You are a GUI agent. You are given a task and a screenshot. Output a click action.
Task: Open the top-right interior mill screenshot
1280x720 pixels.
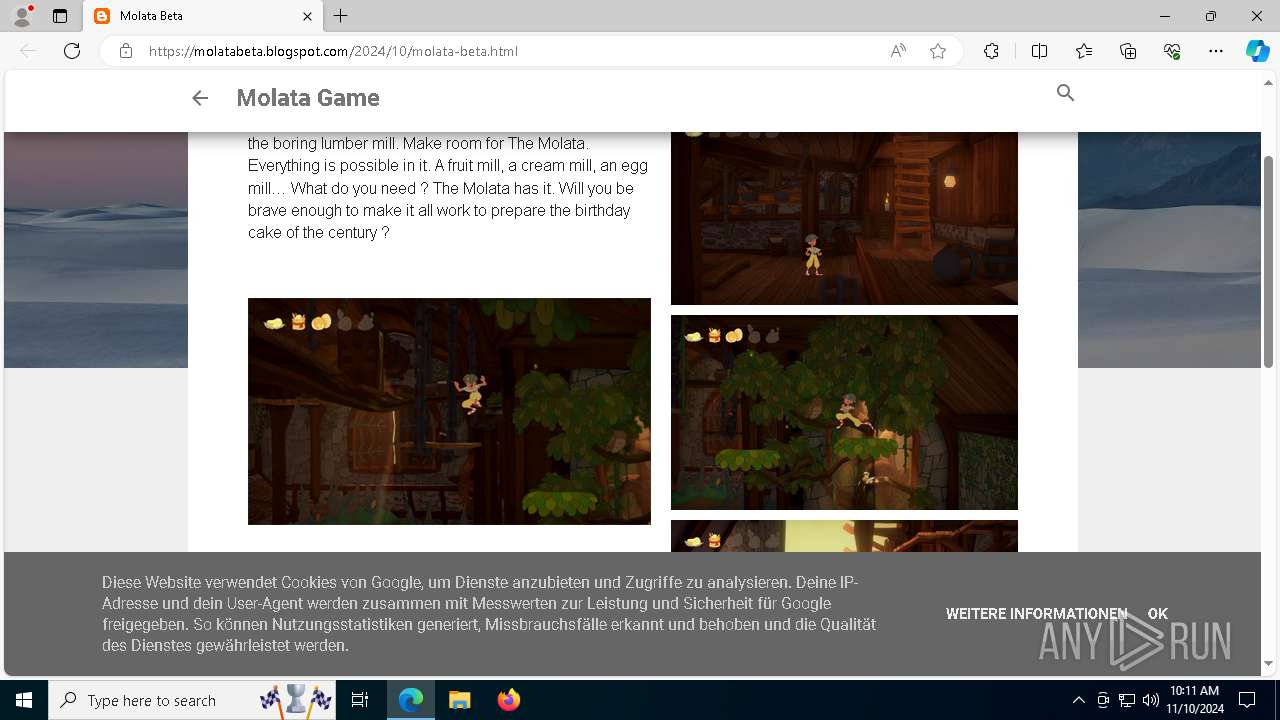(x=844, y=218)
